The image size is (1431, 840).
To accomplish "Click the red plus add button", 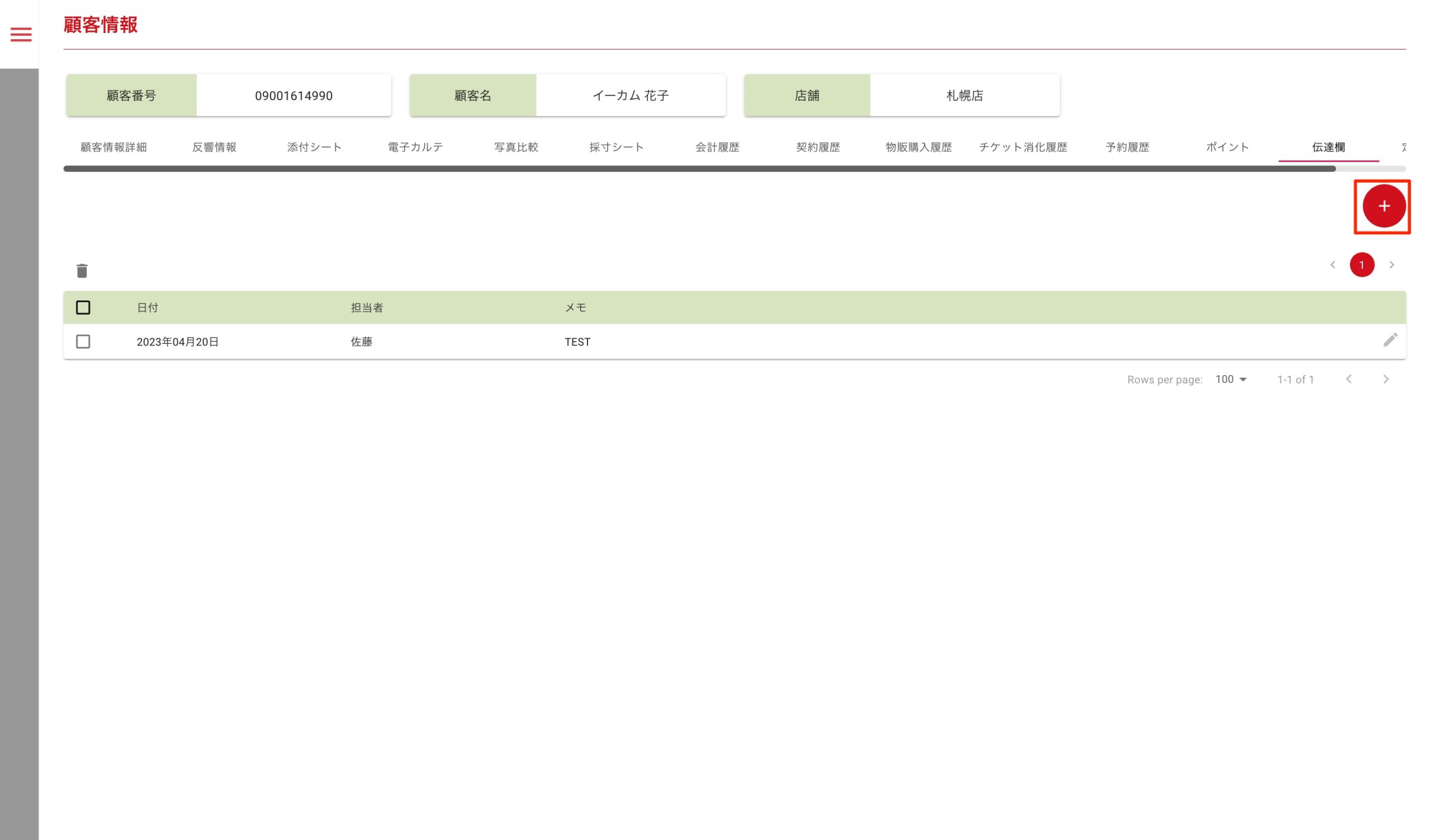I will coord(1383,206).
